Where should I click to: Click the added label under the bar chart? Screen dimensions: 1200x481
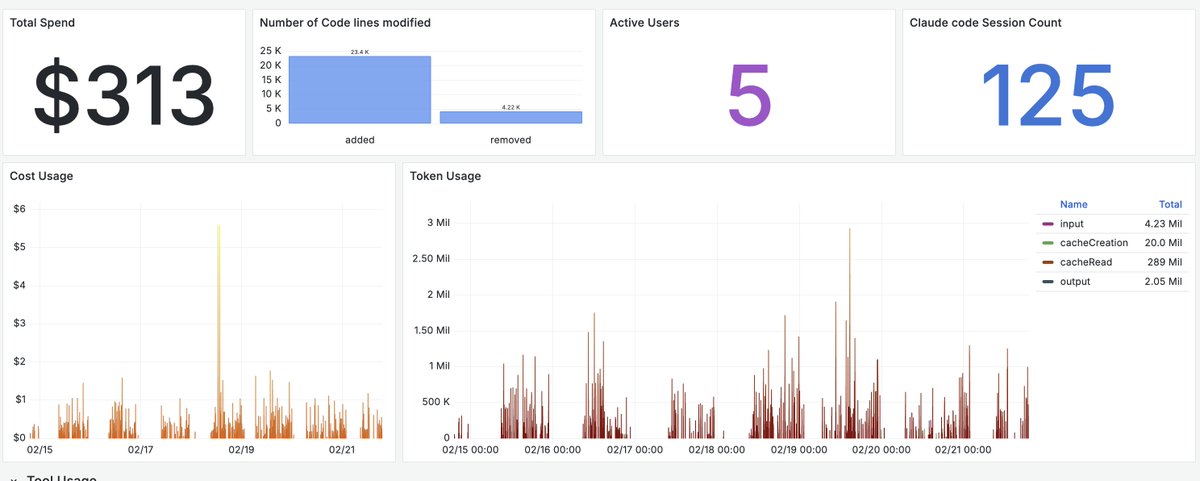pyautogui.click(x=359, y=140)
